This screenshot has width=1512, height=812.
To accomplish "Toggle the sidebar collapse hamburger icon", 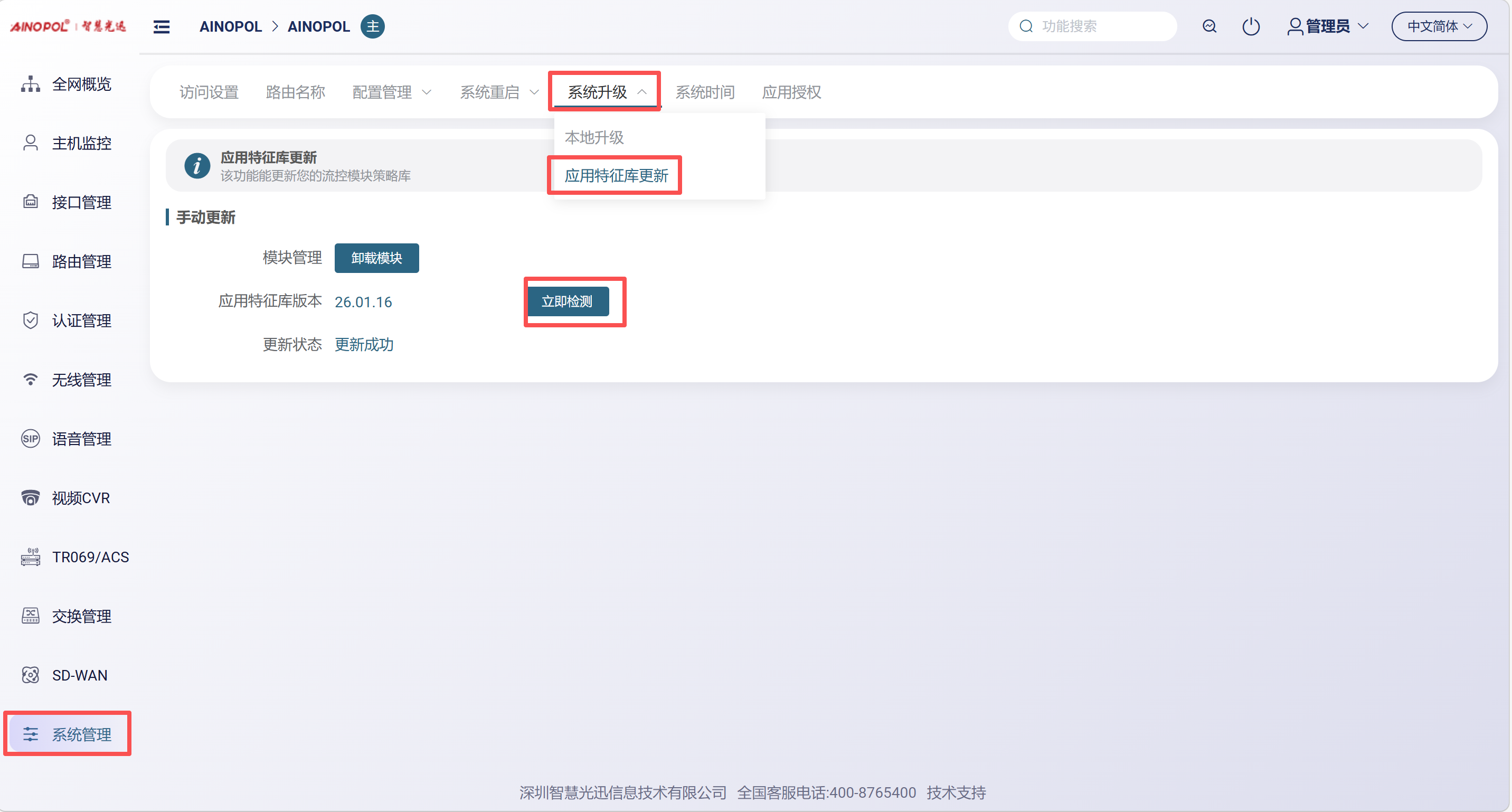I will click(162, 26).
